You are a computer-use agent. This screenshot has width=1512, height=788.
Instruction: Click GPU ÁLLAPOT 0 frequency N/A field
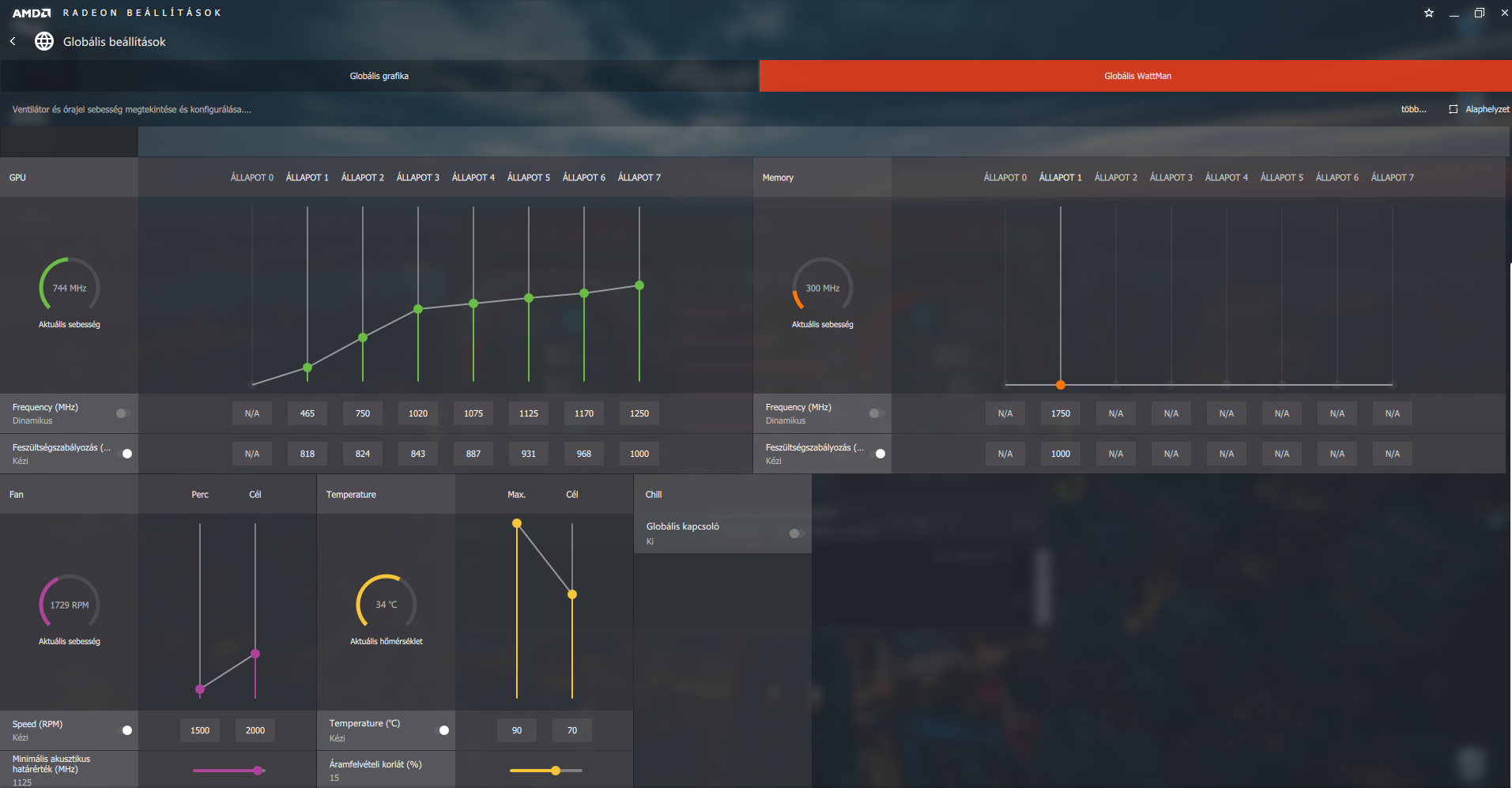click(252, 413)
